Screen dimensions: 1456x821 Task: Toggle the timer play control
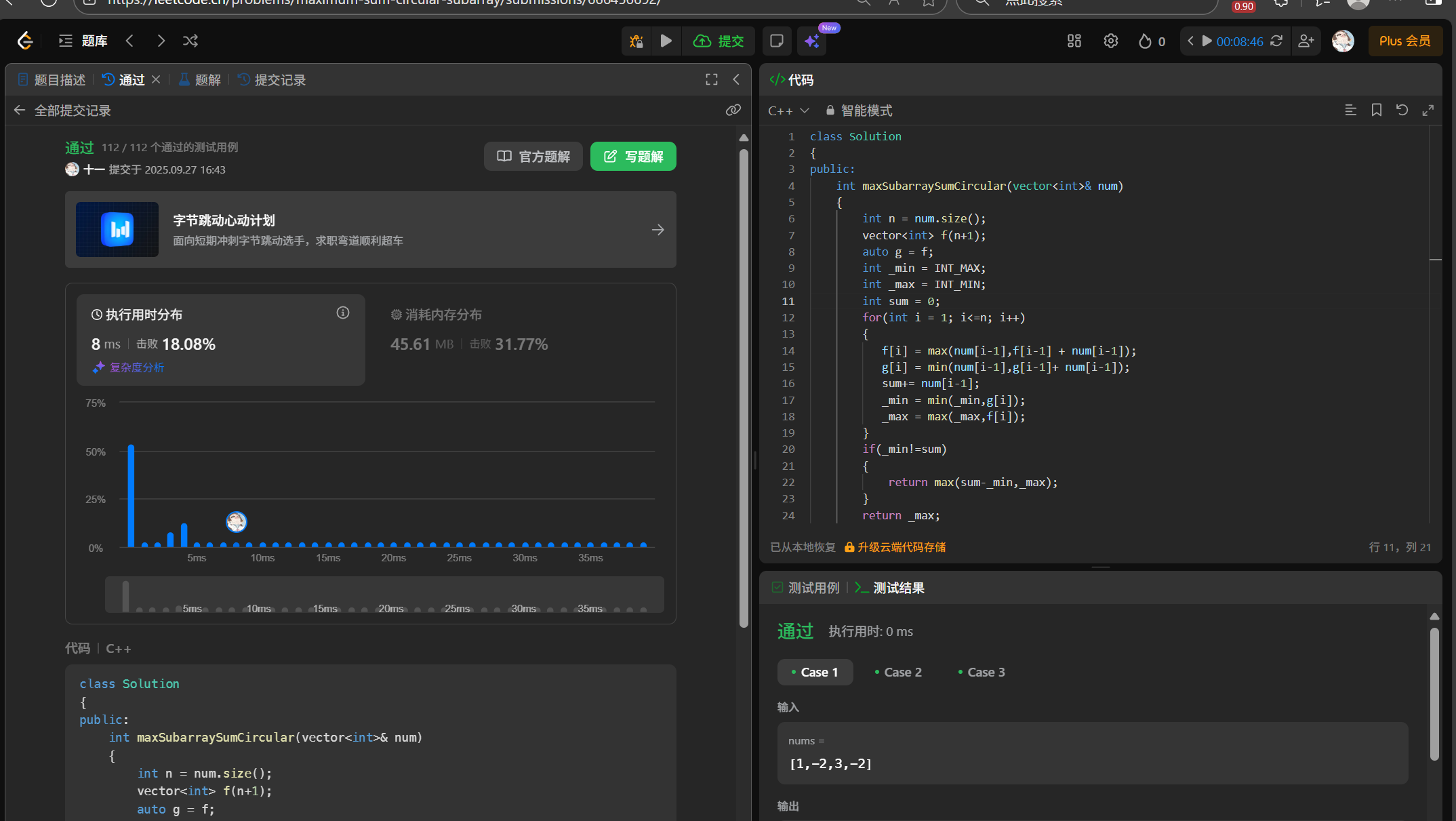click(1207, 41)
